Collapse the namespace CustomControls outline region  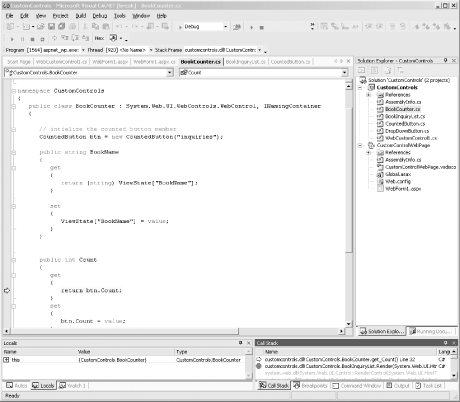point(14,91)
